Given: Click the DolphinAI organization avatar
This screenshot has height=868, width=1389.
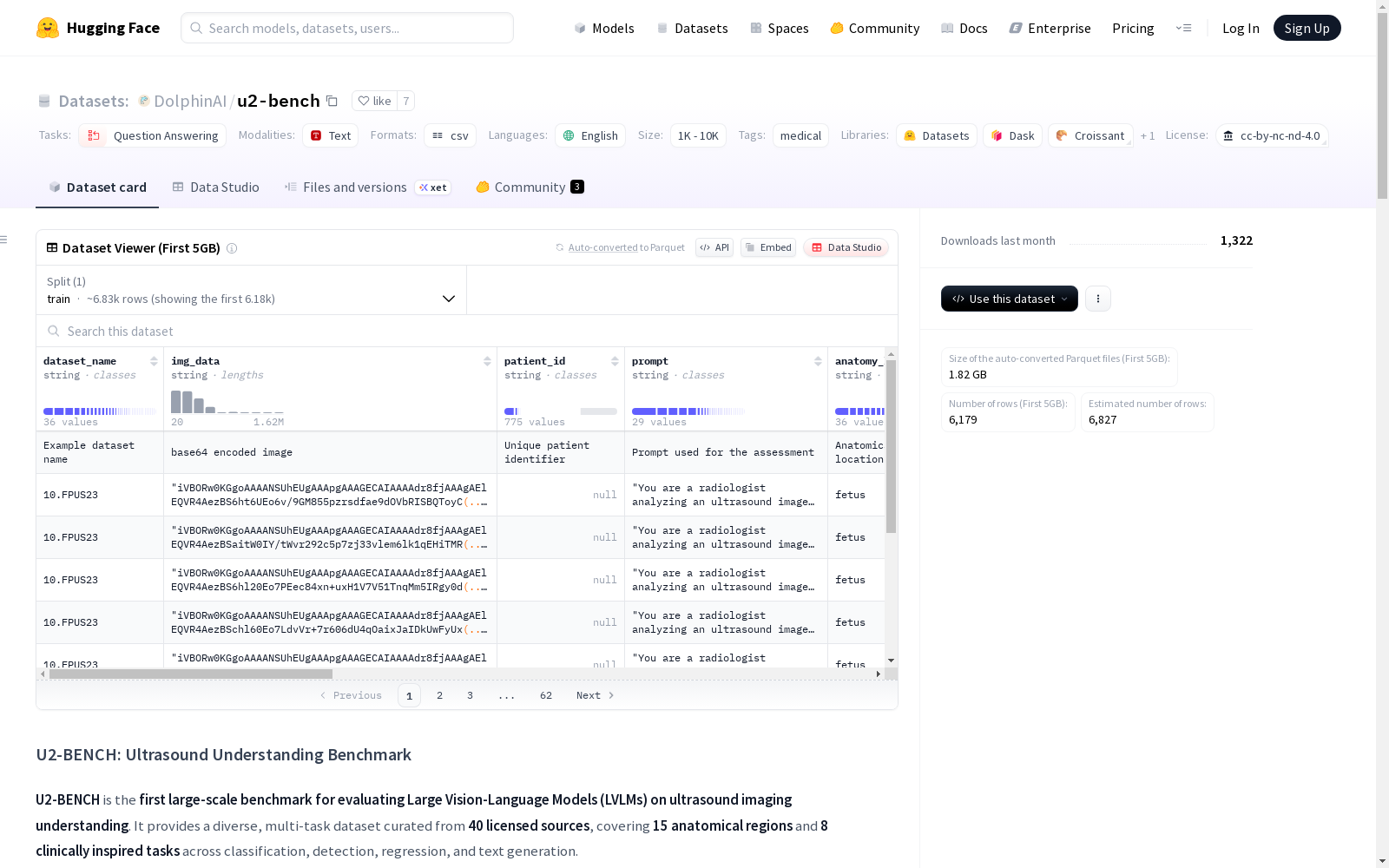Looking at the screenshot, I should click(144, 101).
